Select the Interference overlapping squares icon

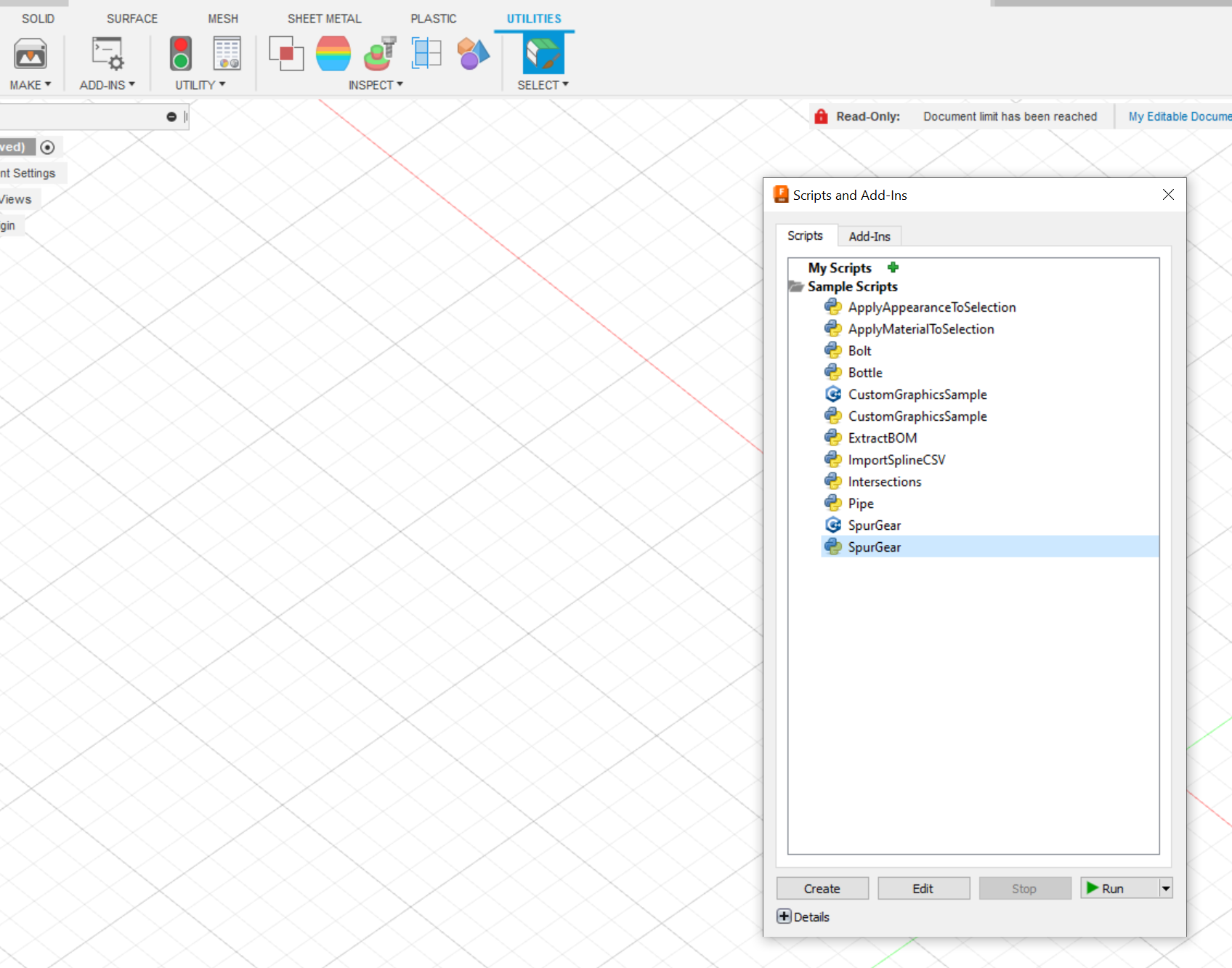[286, 54]
